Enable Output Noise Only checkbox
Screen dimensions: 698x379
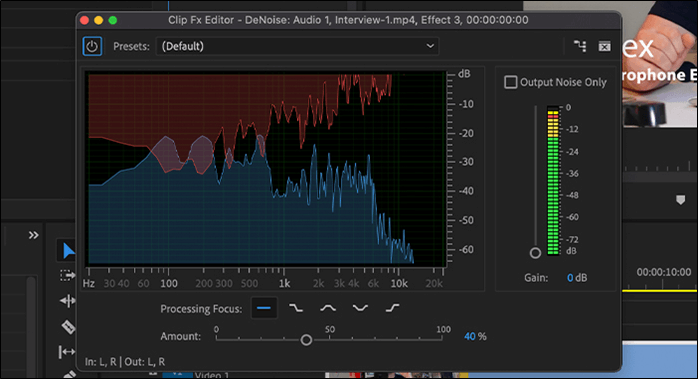coord(511,82)
